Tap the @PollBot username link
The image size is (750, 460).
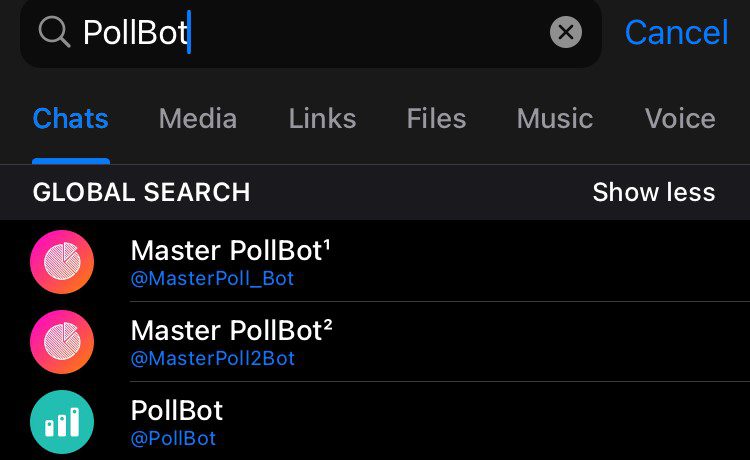coord(173,439)
